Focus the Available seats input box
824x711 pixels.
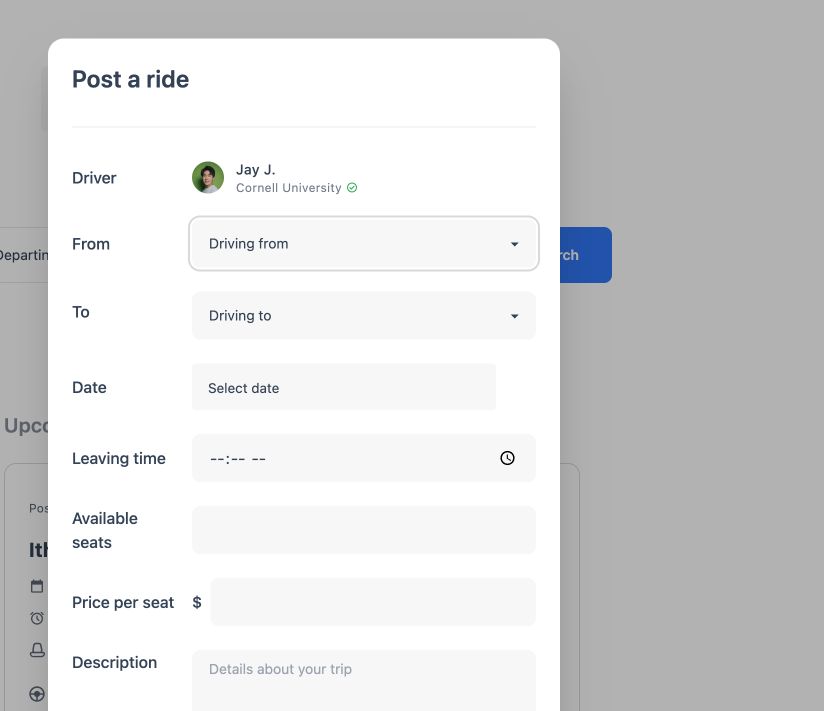pos(364,530)
